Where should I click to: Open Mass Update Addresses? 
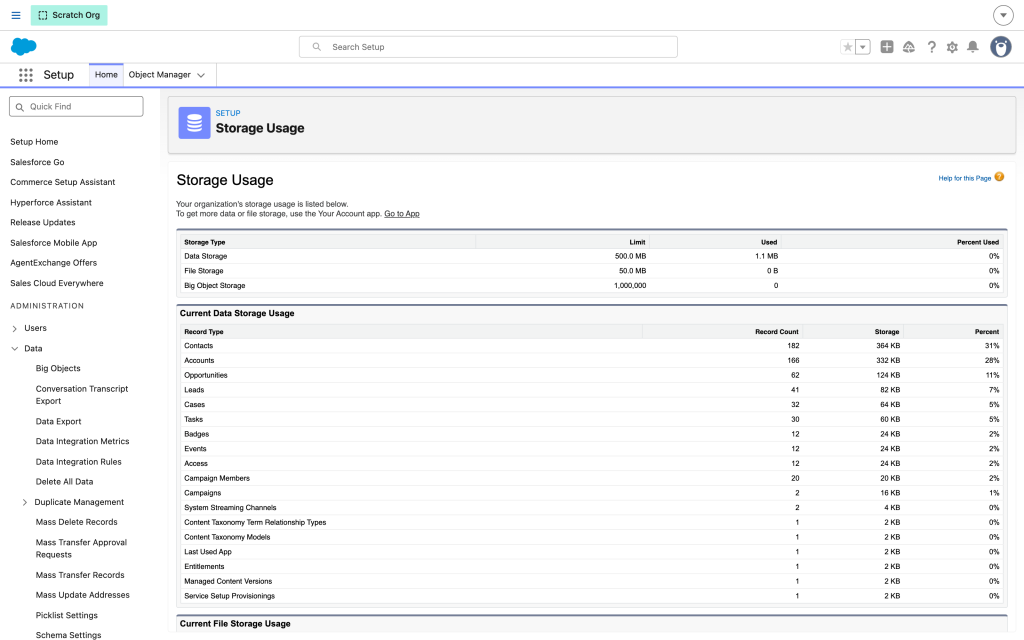coord(82,595)
